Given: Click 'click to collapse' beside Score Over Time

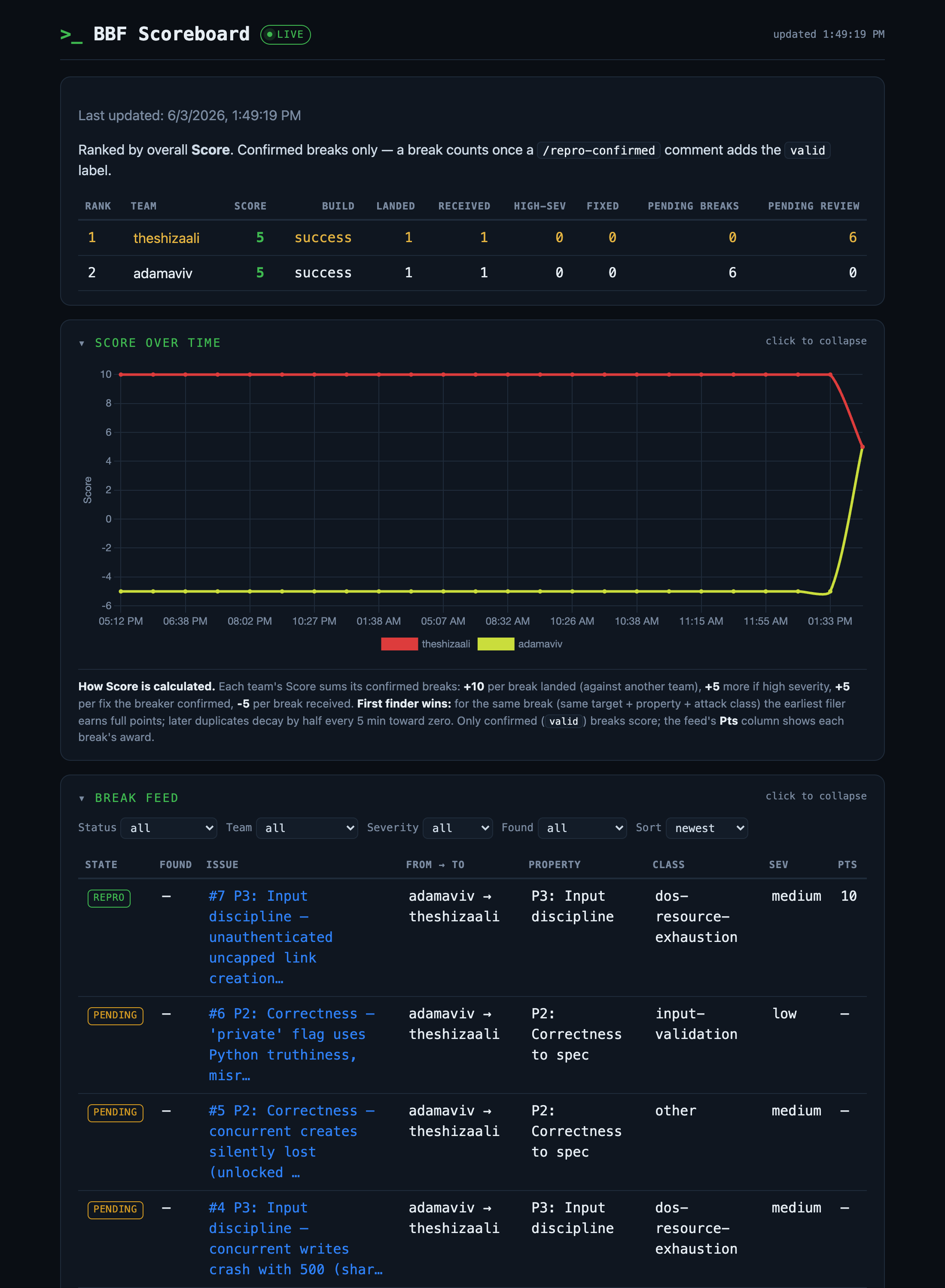Looking at the screenshot, I should click(816, 341).
